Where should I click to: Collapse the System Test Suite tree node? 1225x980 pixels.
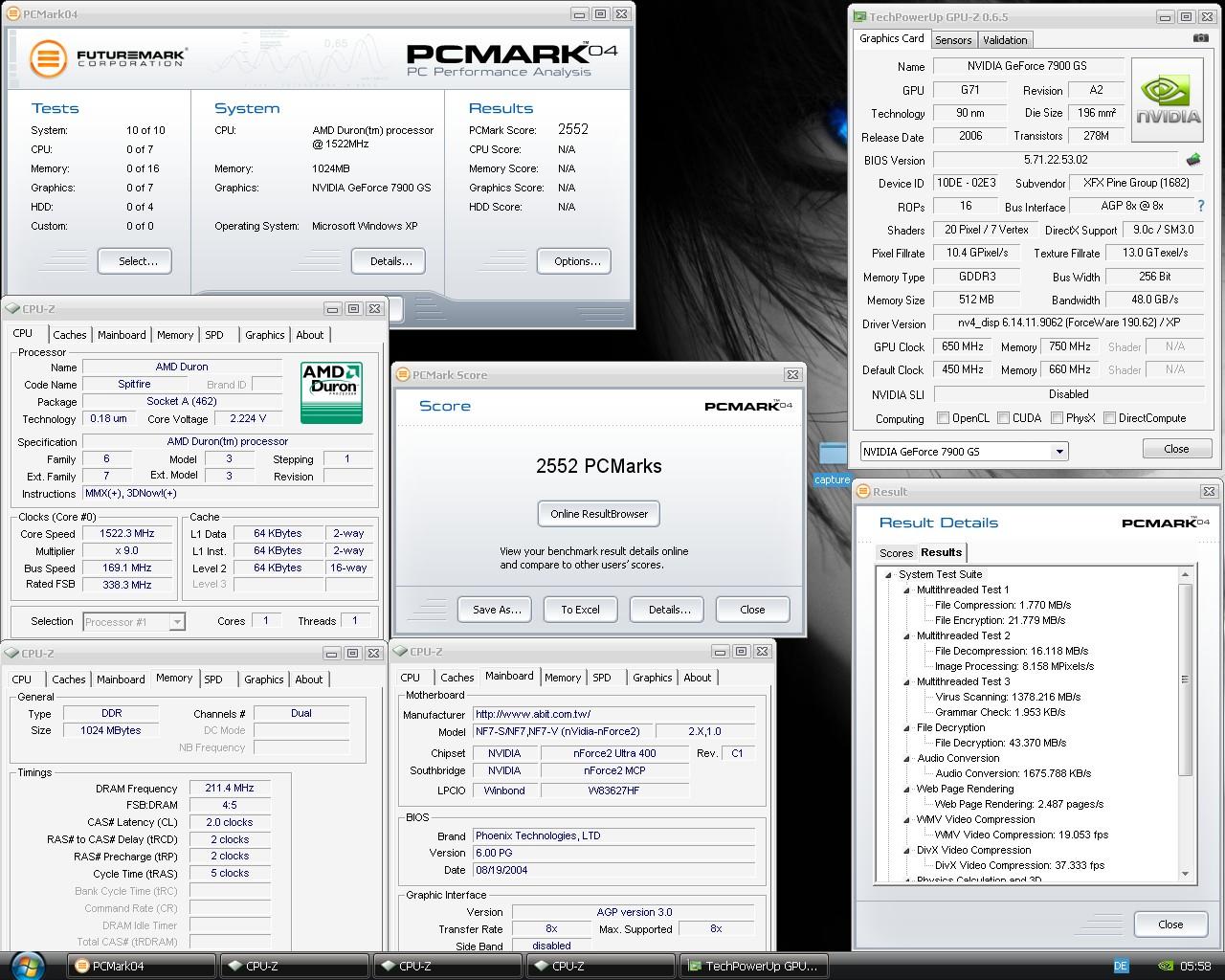[x=889, y=574]
